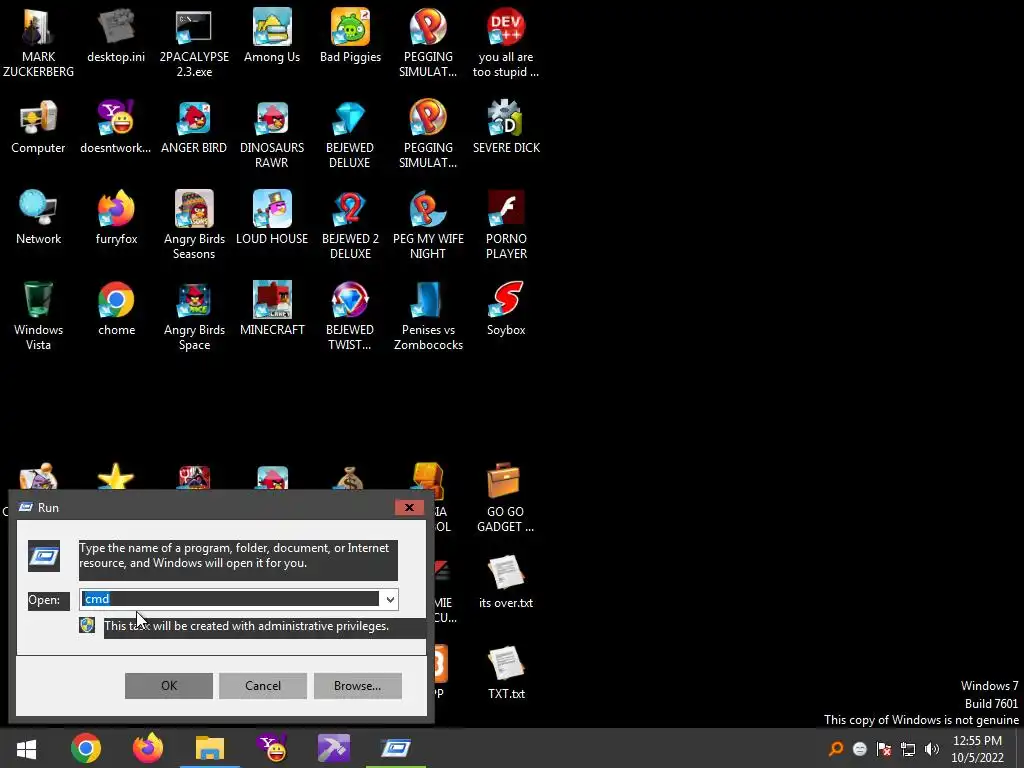
Task: Select the ANGER BIRD shortcut
Action: point(194,127)
